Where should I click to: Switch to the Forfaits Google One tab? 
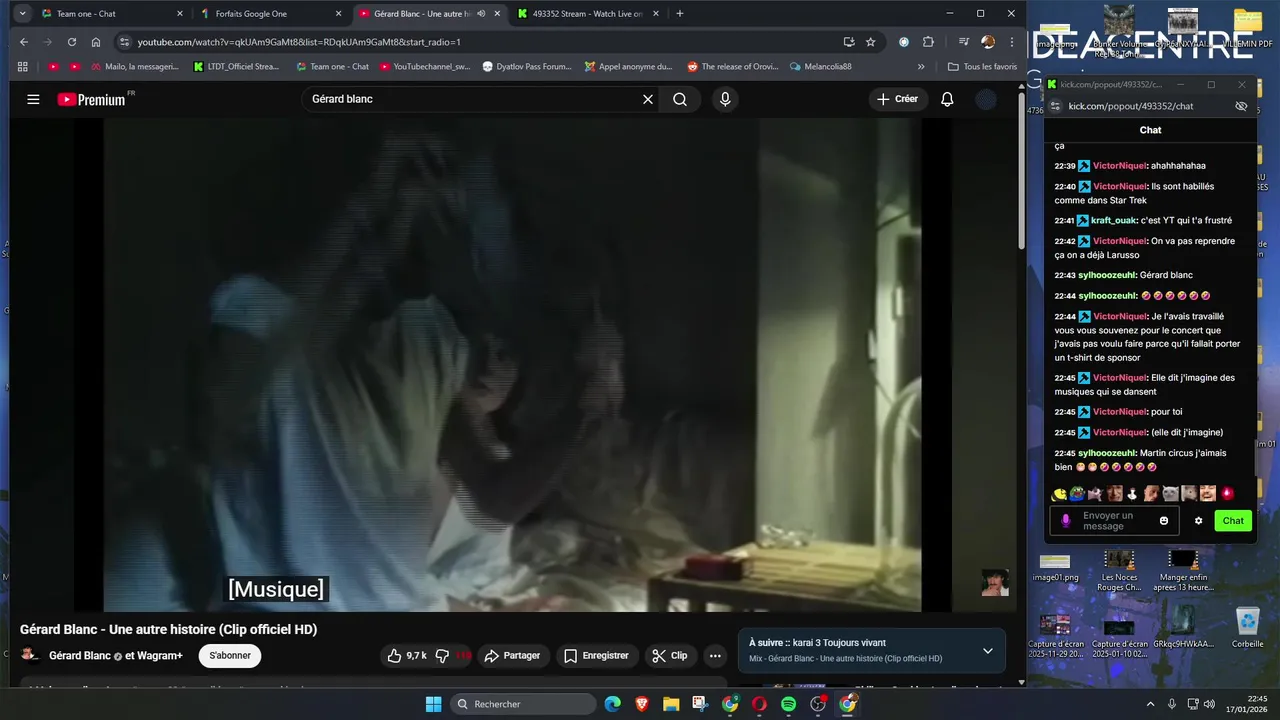tap(271, 14)
